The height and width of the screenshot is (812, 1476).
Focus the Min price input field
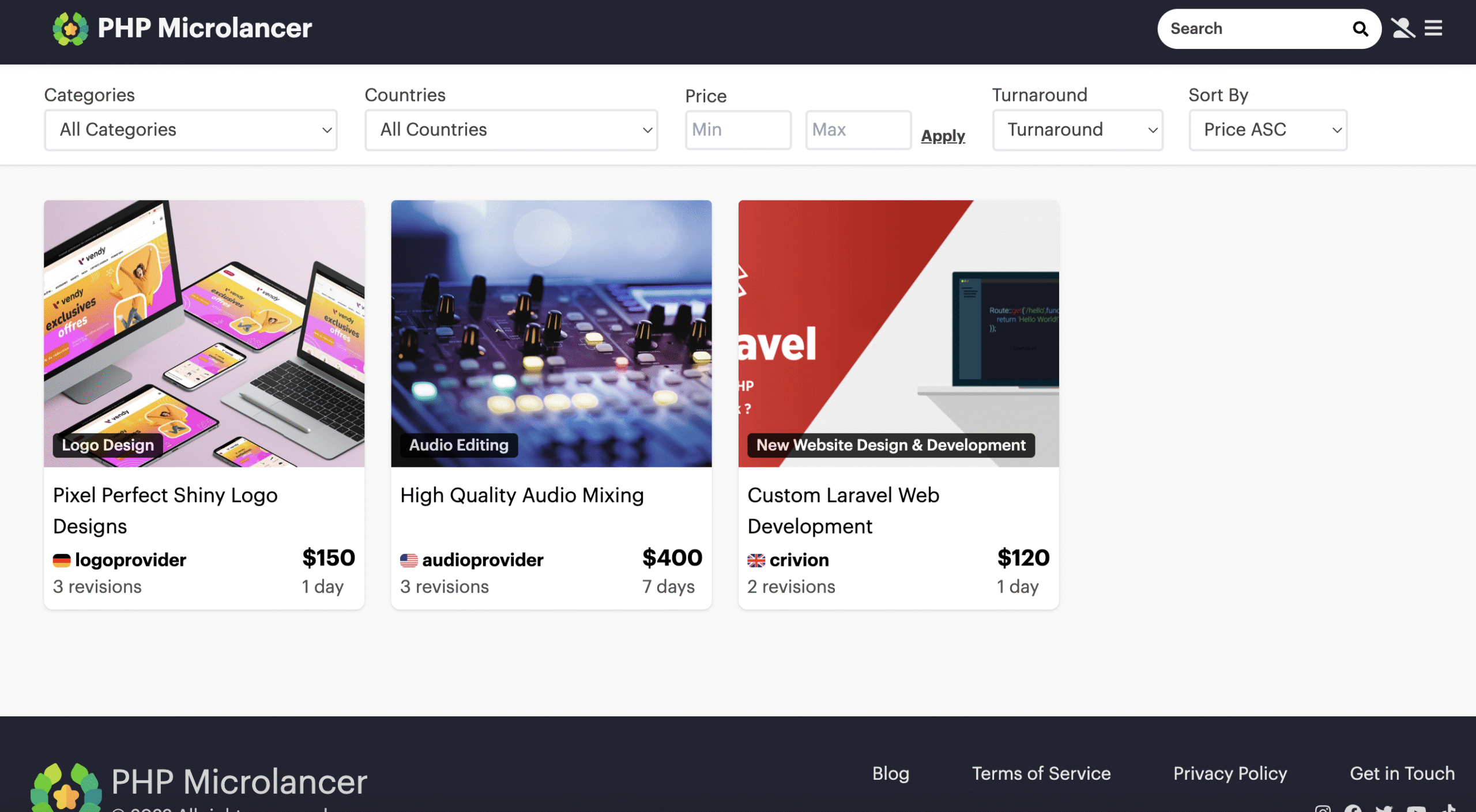click(x=737, y=130)
